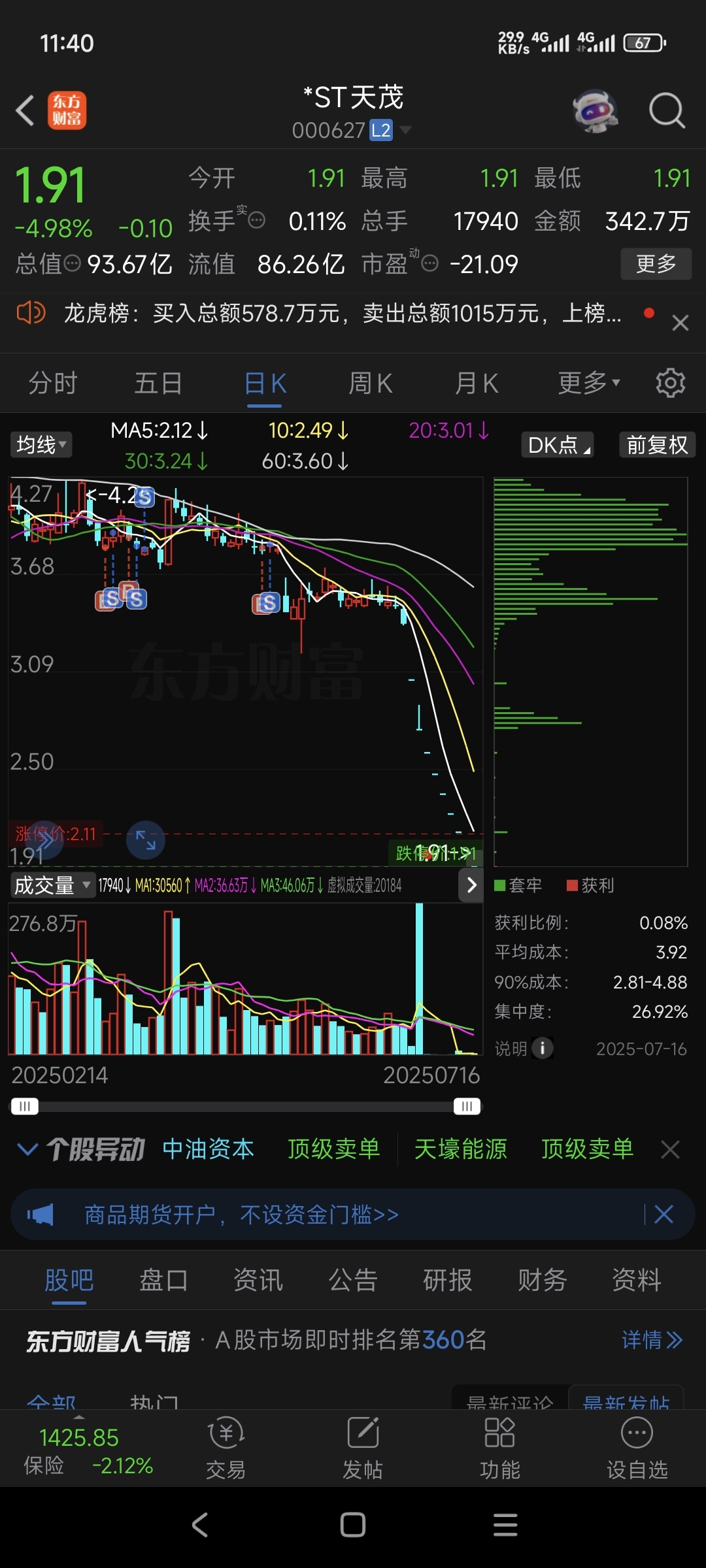Open the 功能 functions grid icon
The width and height of the screenshot is (706, 1568).
[x=500, y=1448]
